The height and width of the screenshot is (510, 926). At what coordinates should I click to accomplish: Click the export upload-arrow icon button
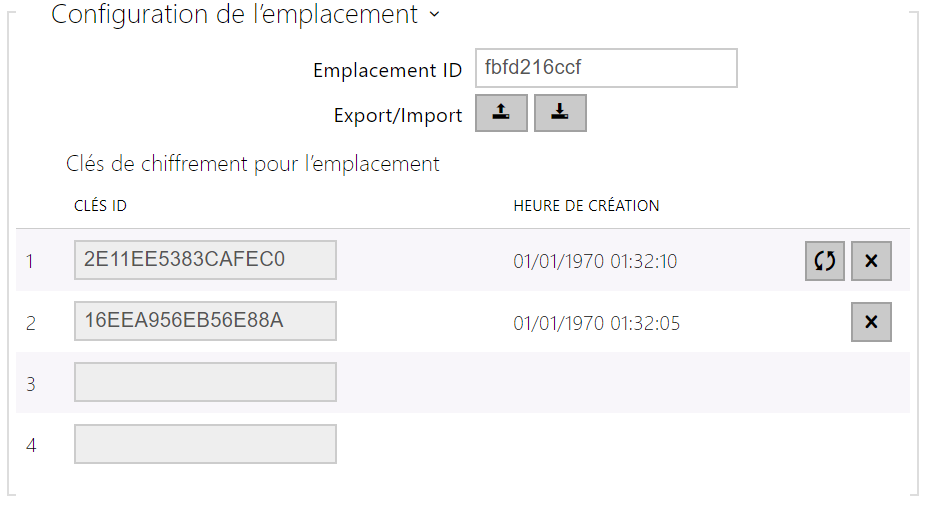501,114
